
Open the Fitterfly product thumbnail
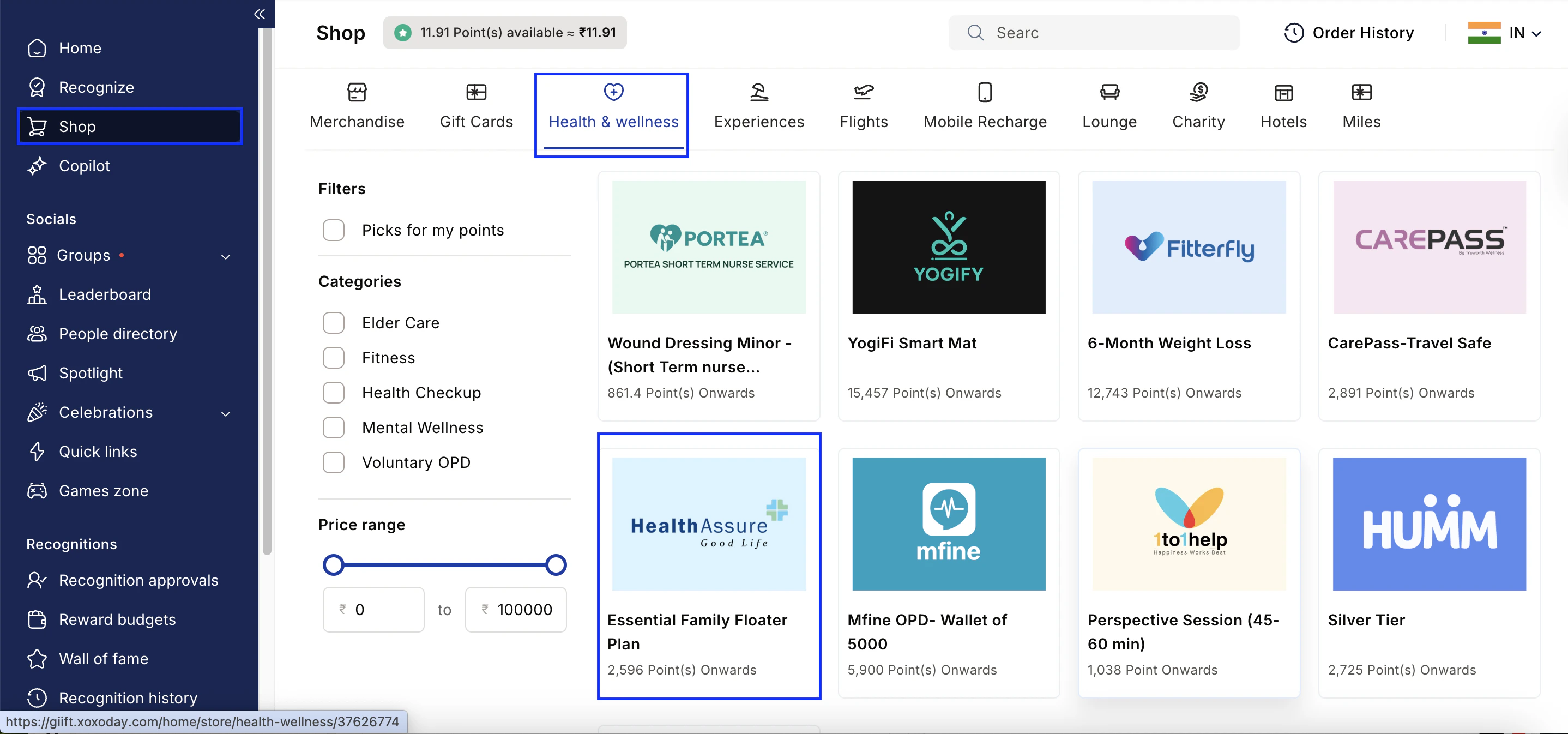[x=1189, y=246]
